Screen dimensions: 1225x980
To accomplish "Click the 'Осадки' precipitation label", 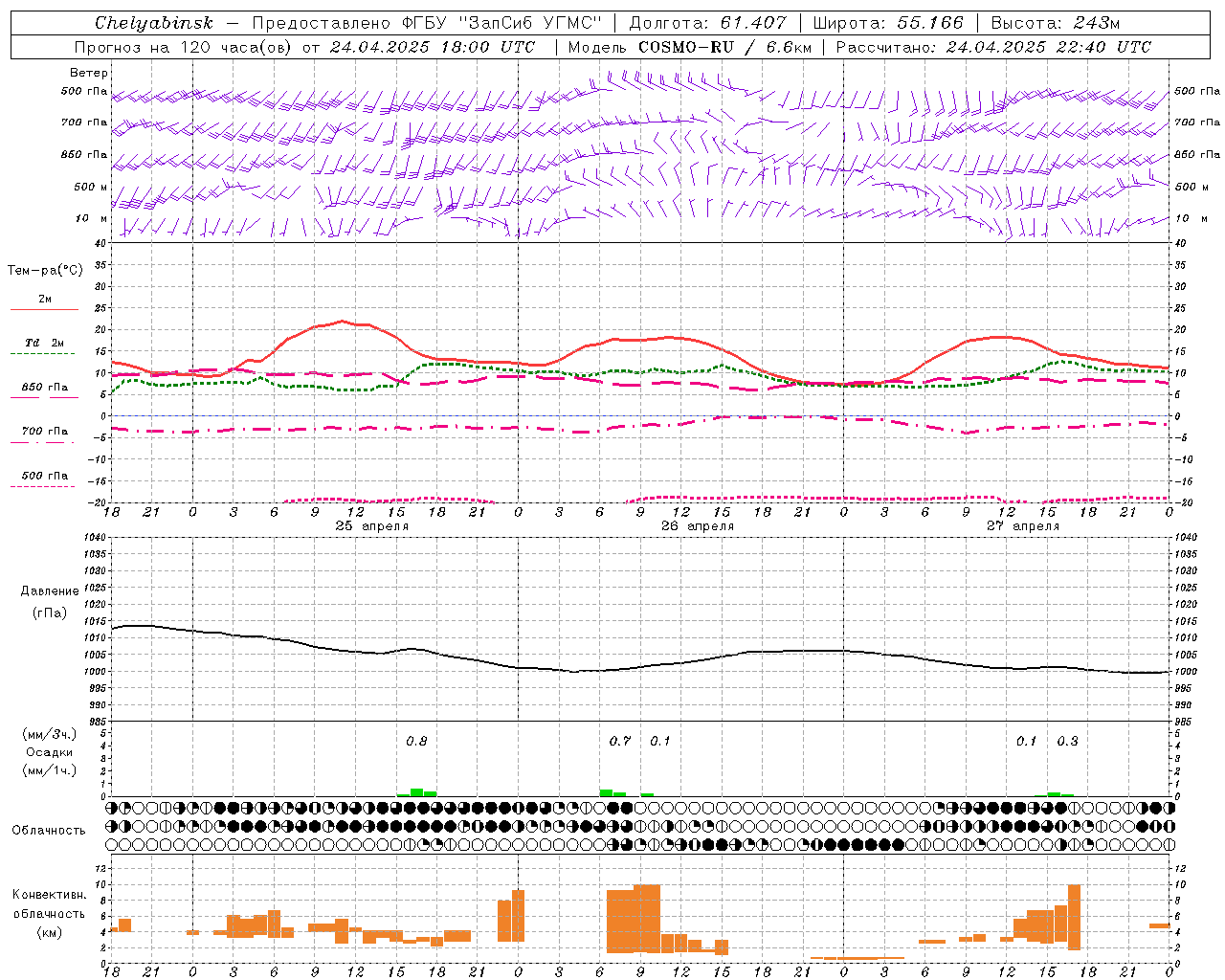I will click(x=50, y=752).
